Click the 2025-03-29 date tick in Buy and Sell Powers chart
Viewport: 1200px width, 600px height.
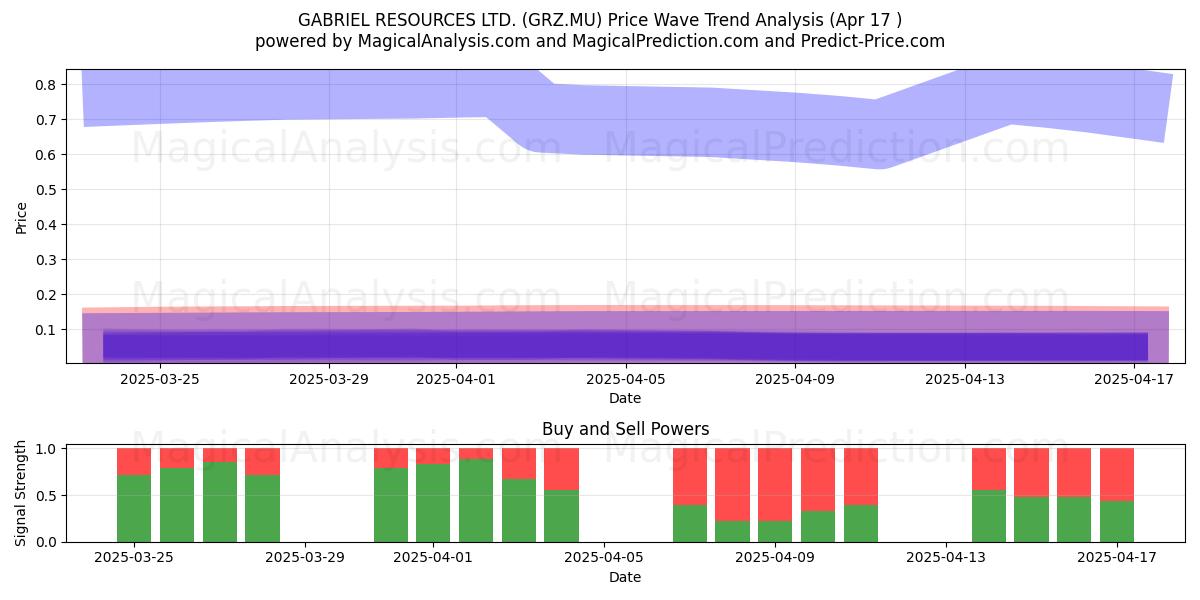click(305, 558)
